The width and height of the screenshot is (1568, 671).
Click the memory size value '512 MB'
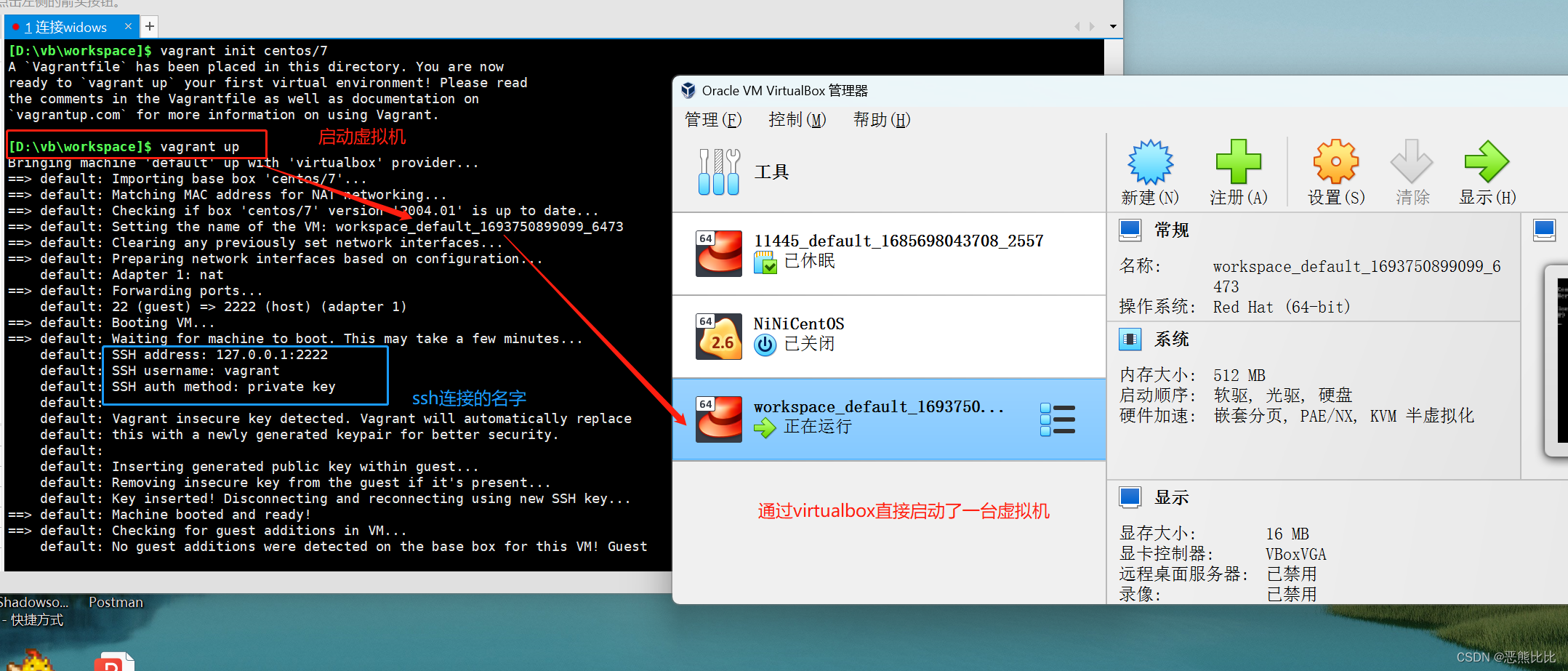[x=1239, y=375]
